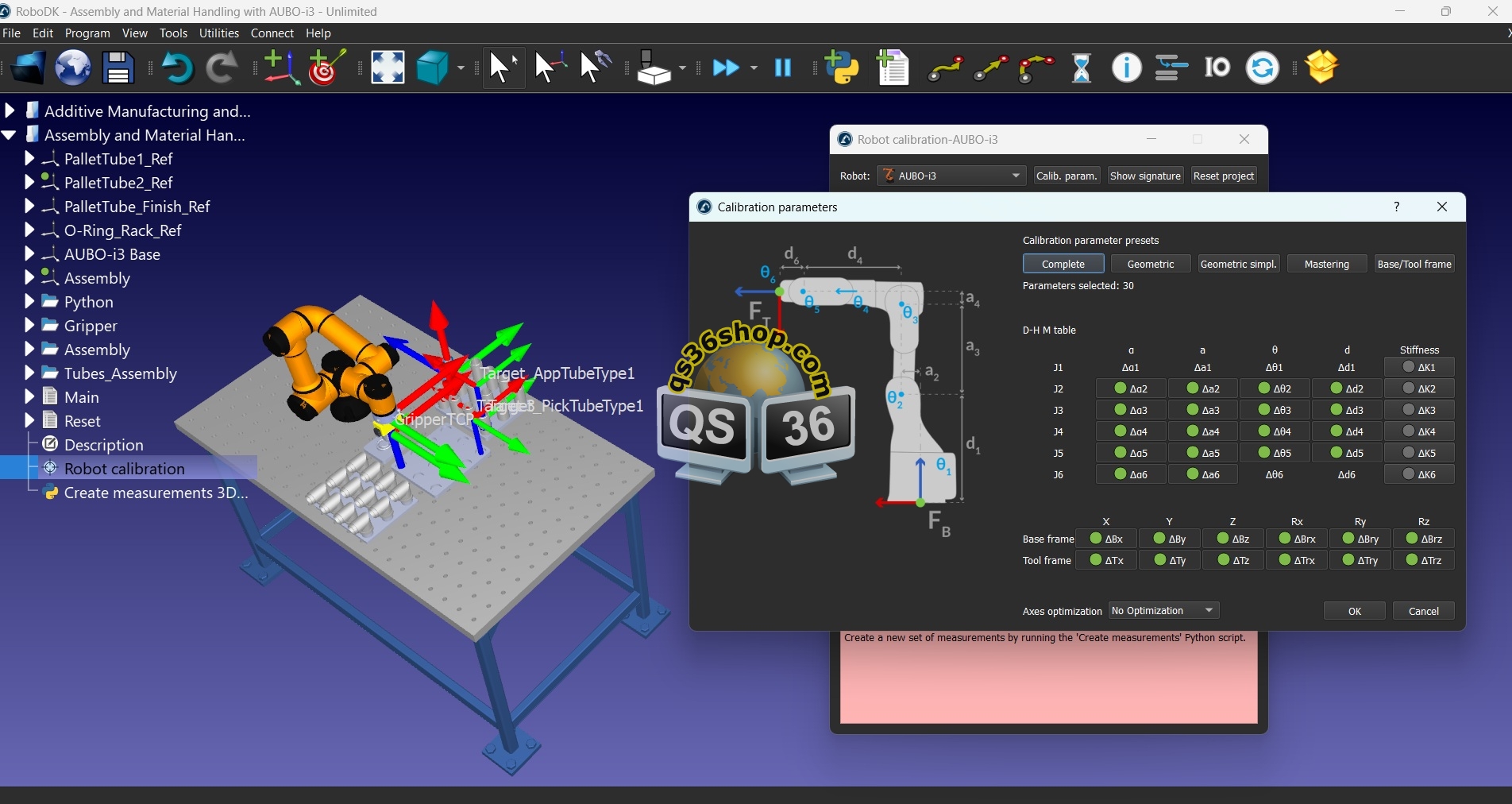This screenshot has height=804, width=1512.
Task: Click the Undo arrow icon
Action: pyautogui.click(x=177, y=68)
